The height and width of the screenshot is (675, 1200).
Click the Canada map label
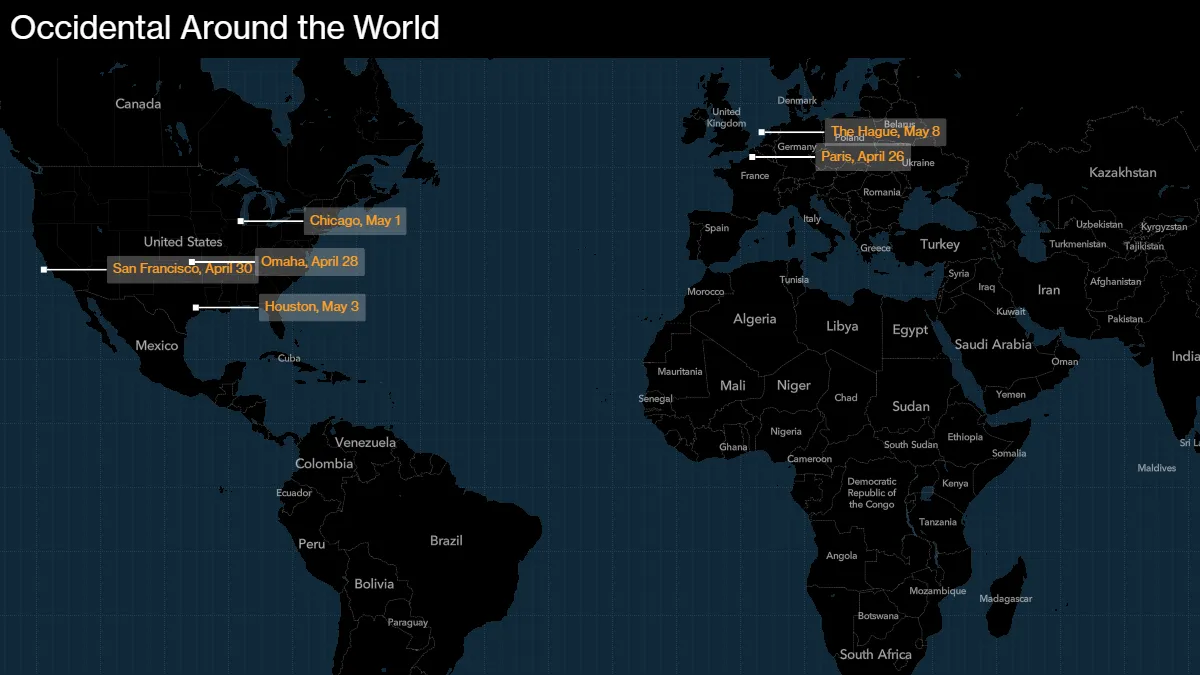(x=138, y=104)
